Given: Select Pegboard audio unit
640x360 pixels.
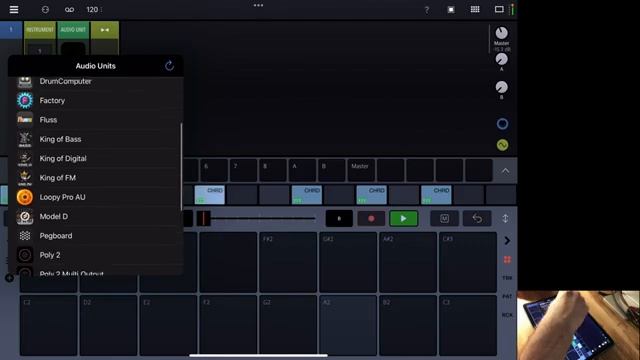Looking at the screenshot, I should tap(95, 236).
